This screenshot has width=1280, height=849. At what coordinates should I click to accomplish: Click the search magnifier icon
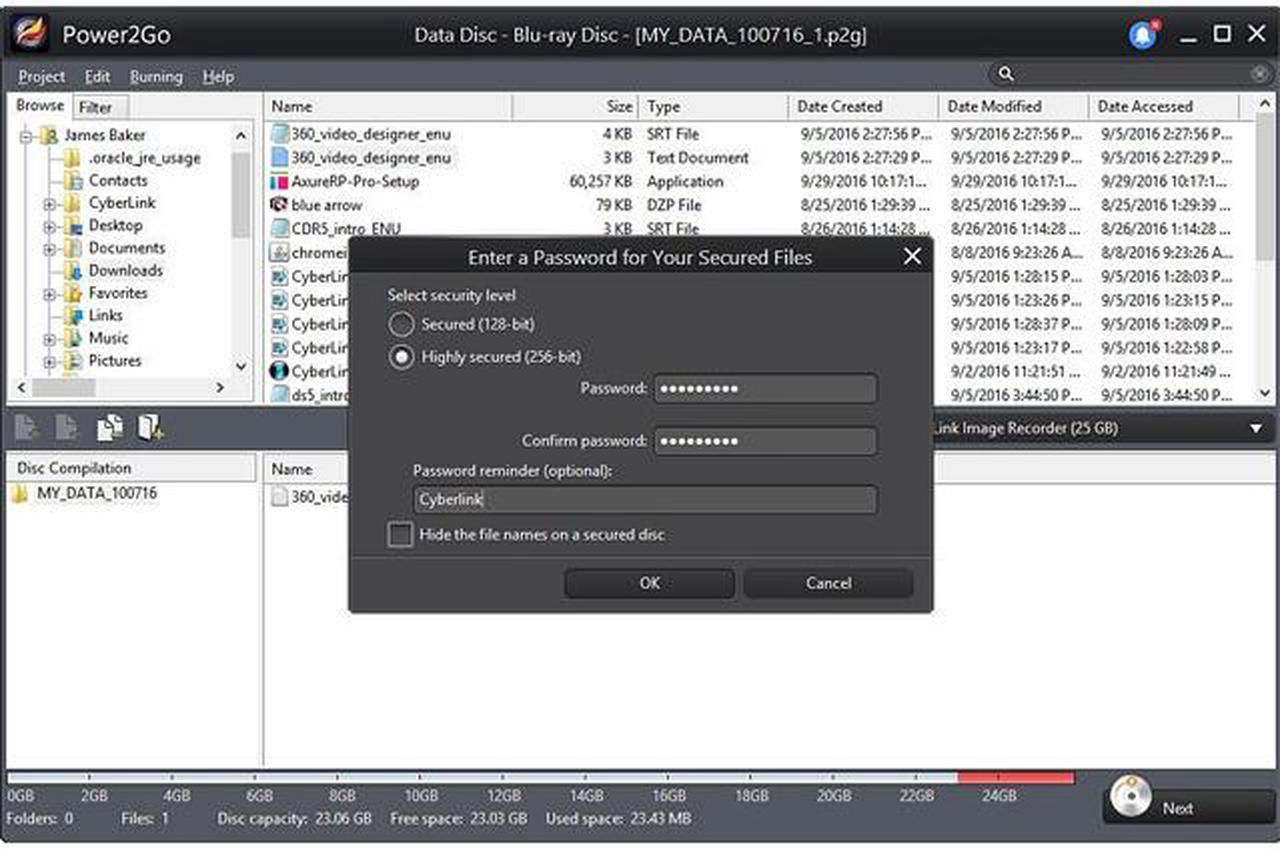click(1006, 74)
